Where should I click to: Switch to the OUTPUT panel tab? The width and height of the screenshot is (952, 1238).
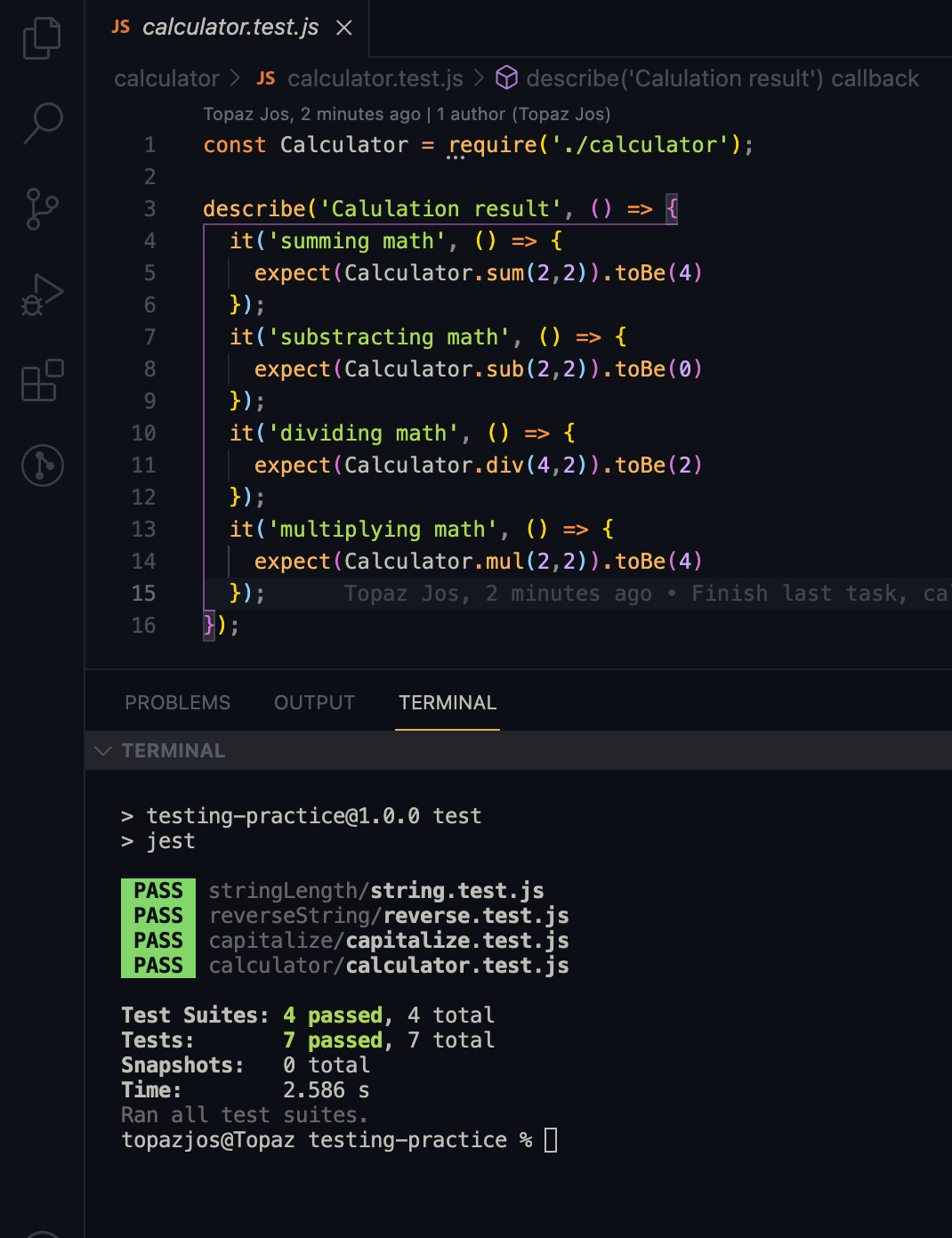[314, 703]
